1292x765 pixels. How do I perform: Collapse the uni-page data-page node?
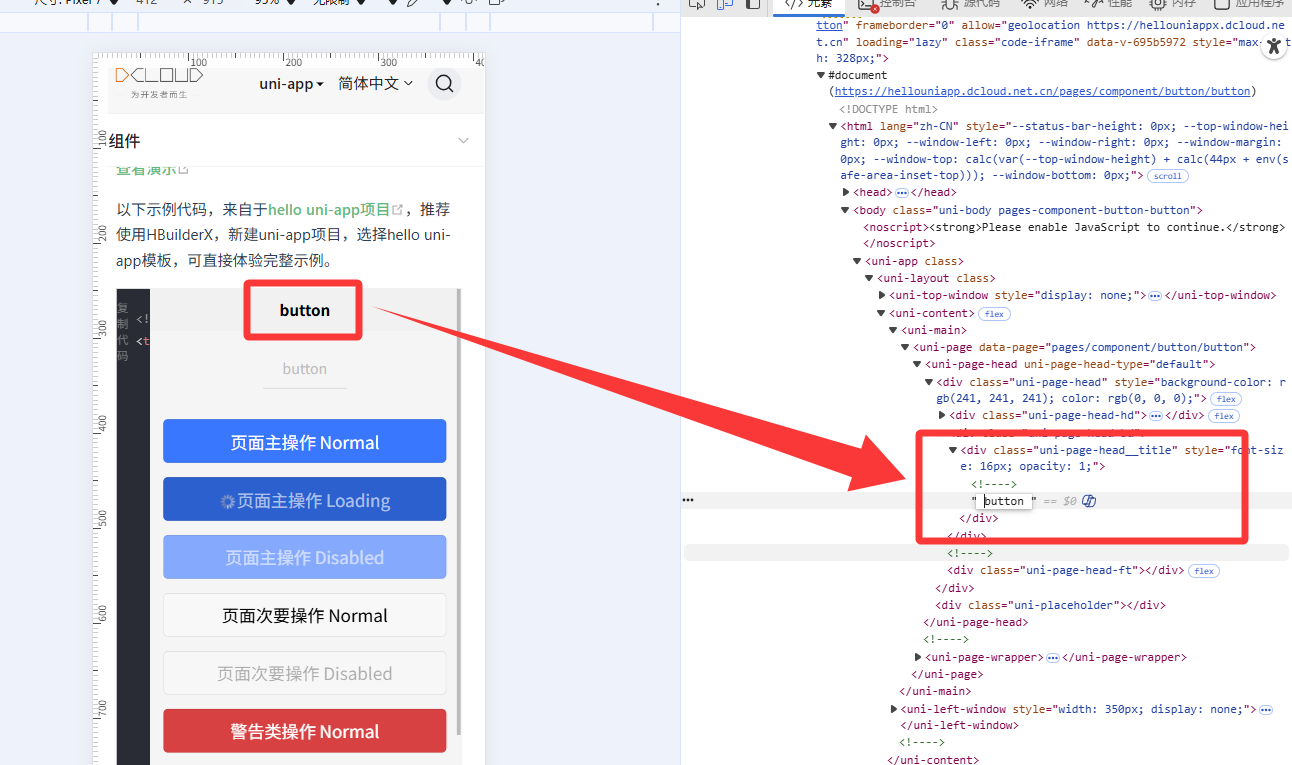coord(905,347)
